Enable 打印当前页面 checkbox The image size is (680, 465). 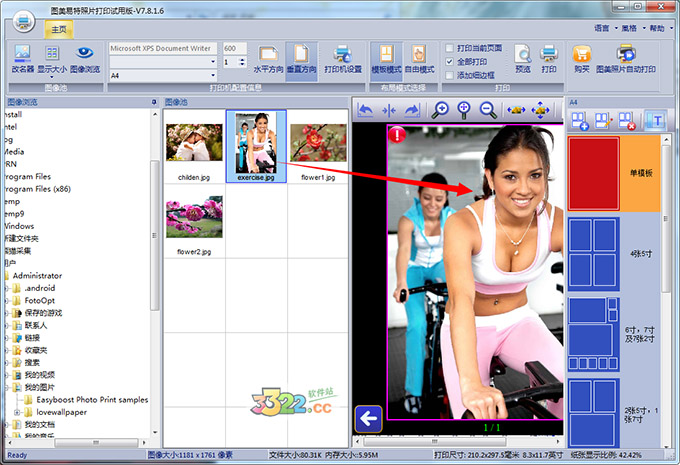[450, 48]
